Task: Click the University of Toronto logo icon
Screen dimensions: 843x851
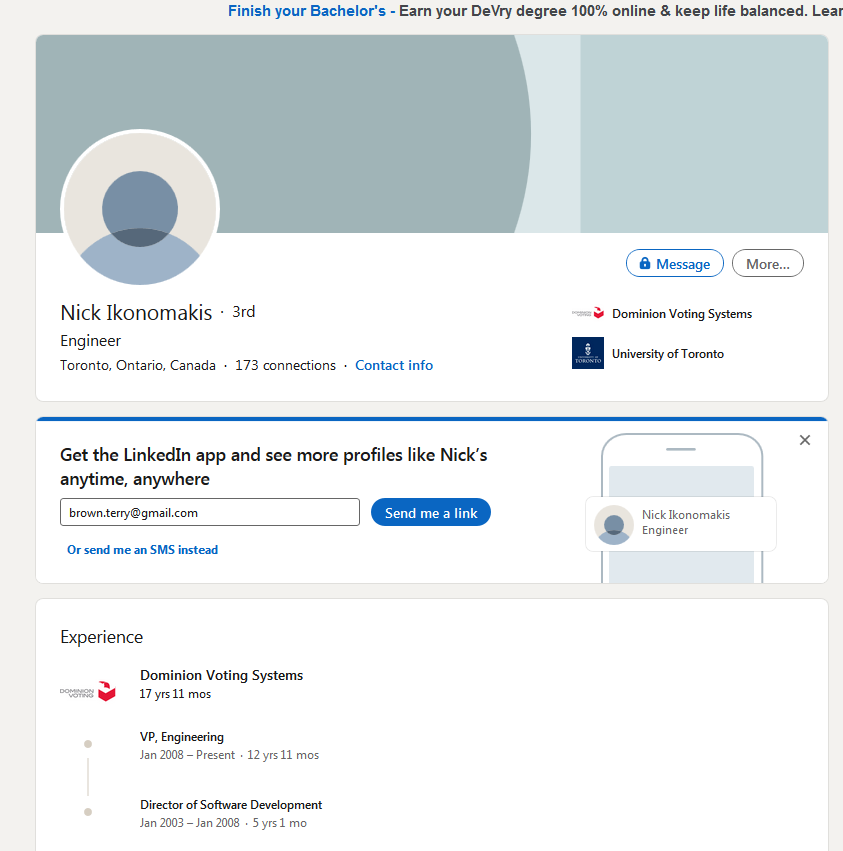Action: [587, 353]
